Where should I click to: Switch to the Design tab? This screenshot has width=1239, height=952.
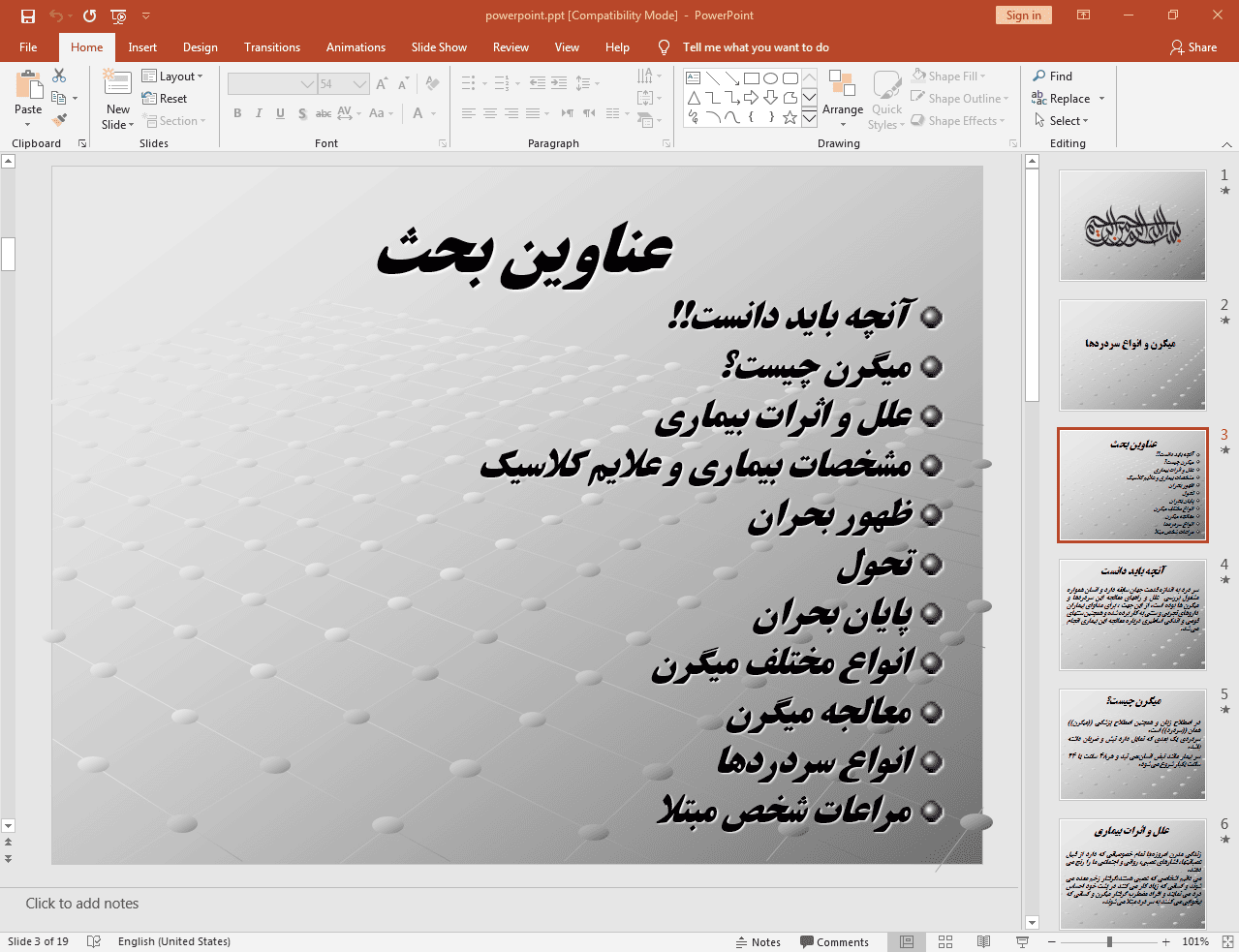(200, 46)
